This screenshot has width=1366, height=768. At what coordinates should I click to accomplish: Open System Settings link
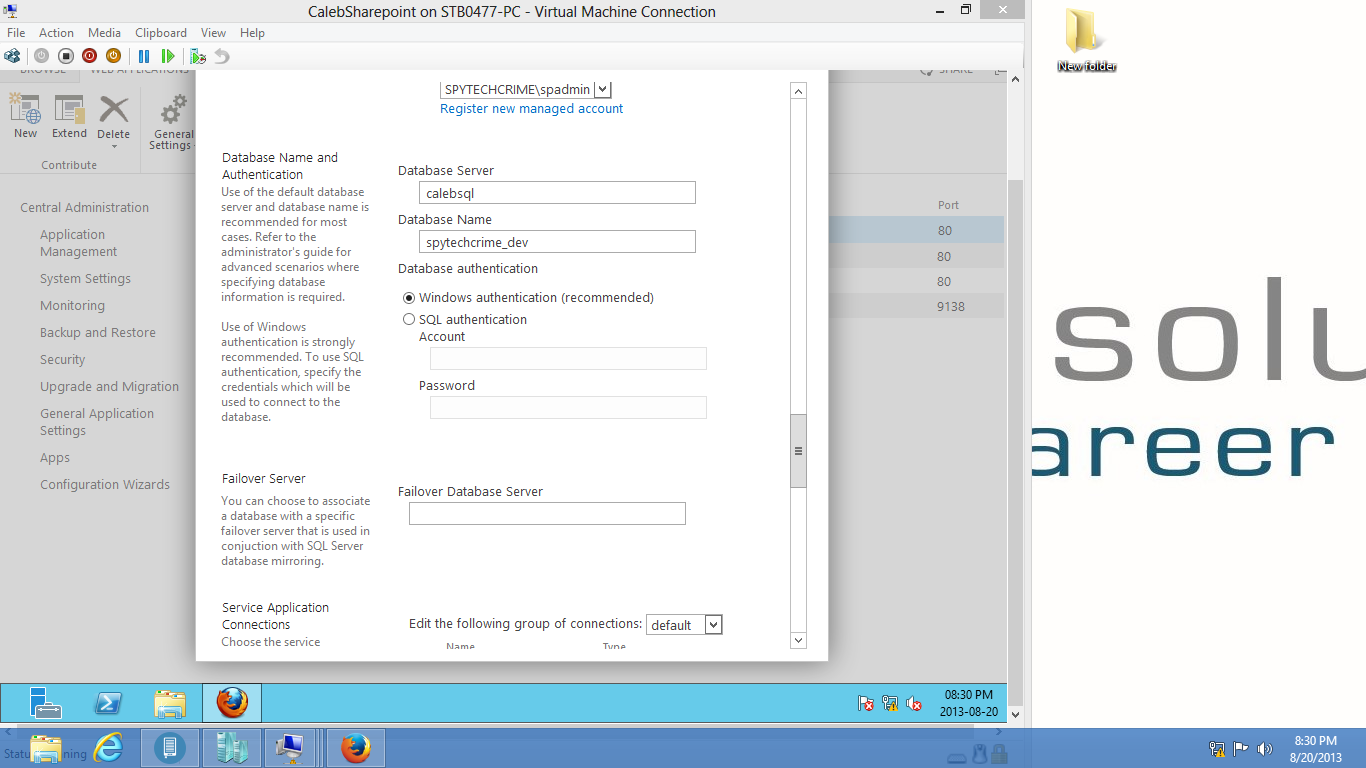85,279
